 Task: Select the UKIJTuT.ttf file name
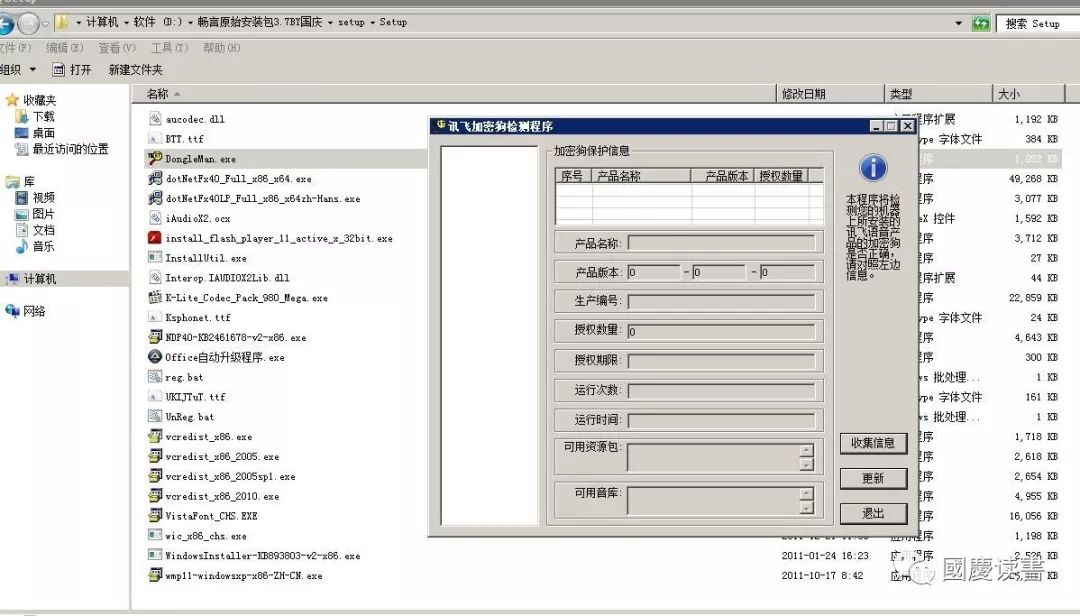pyautogui.click(x=195, y=397)
